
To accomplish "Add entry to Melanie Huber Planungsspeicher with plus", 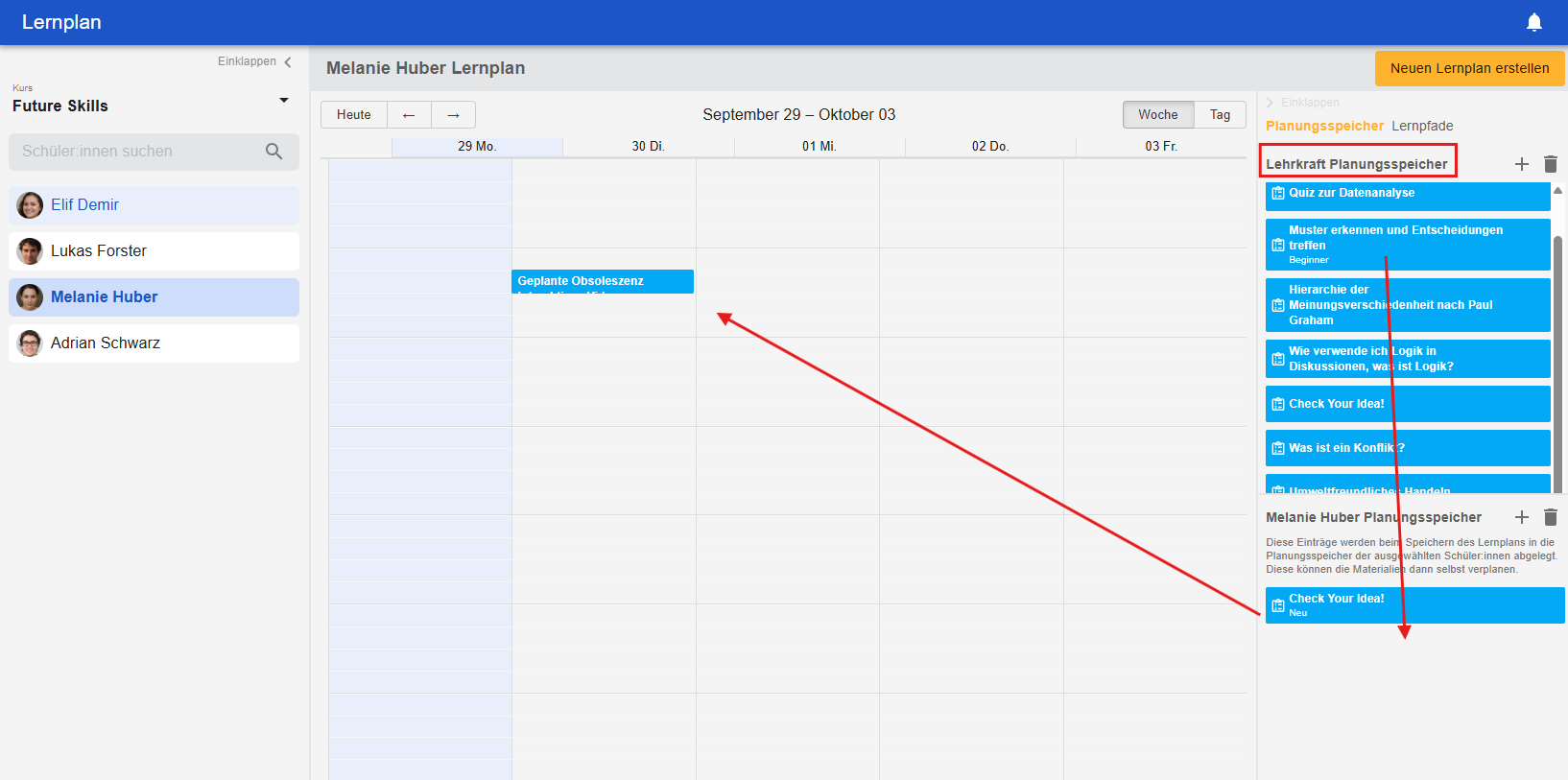I will pyautogui.click(x=1521, y=517).
